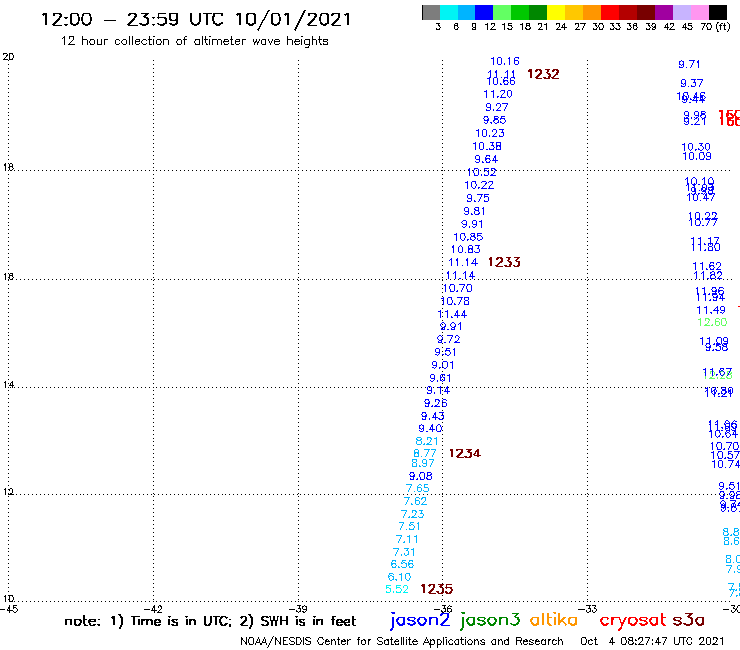
Task: Click the 9.01 wave height value
Action: (x=443, y=365)
